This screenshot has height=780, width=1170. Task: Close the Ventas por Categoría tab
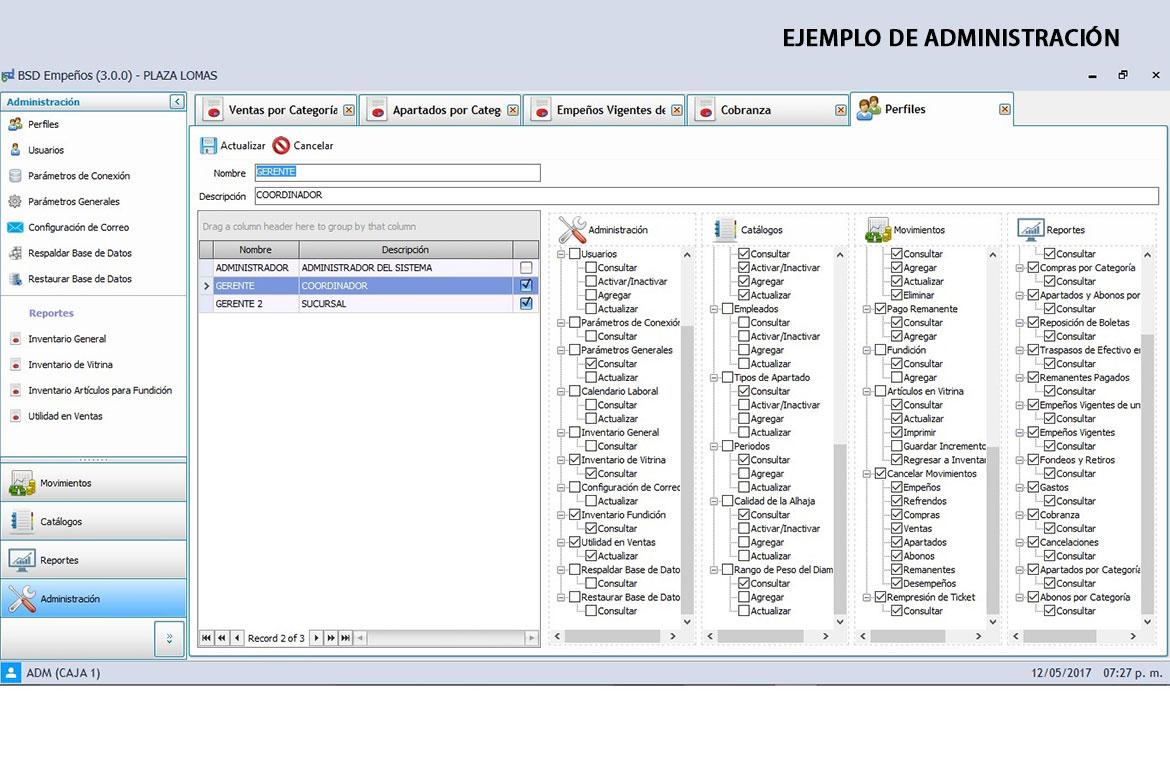(x=348, y=110)
